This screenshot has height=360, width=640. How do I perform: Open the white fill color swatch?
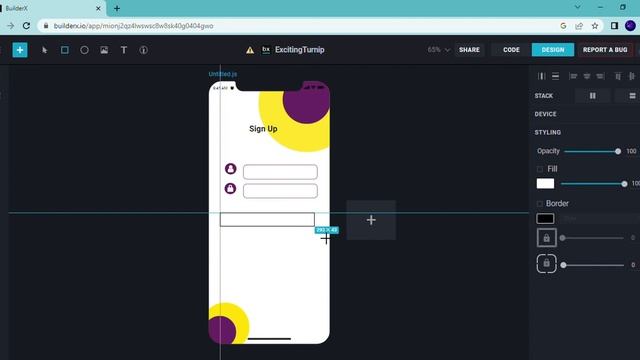click(545, 184)
